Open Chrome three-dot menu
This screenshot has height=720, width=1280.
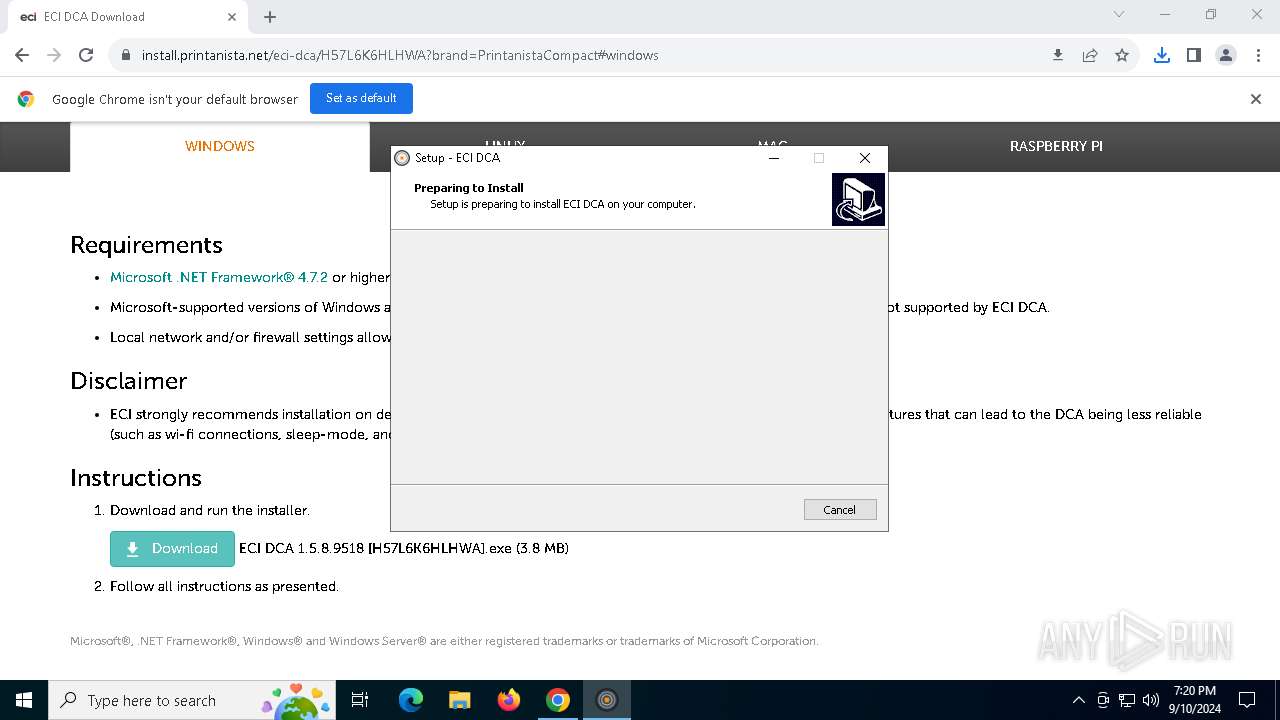[1258, 55]
